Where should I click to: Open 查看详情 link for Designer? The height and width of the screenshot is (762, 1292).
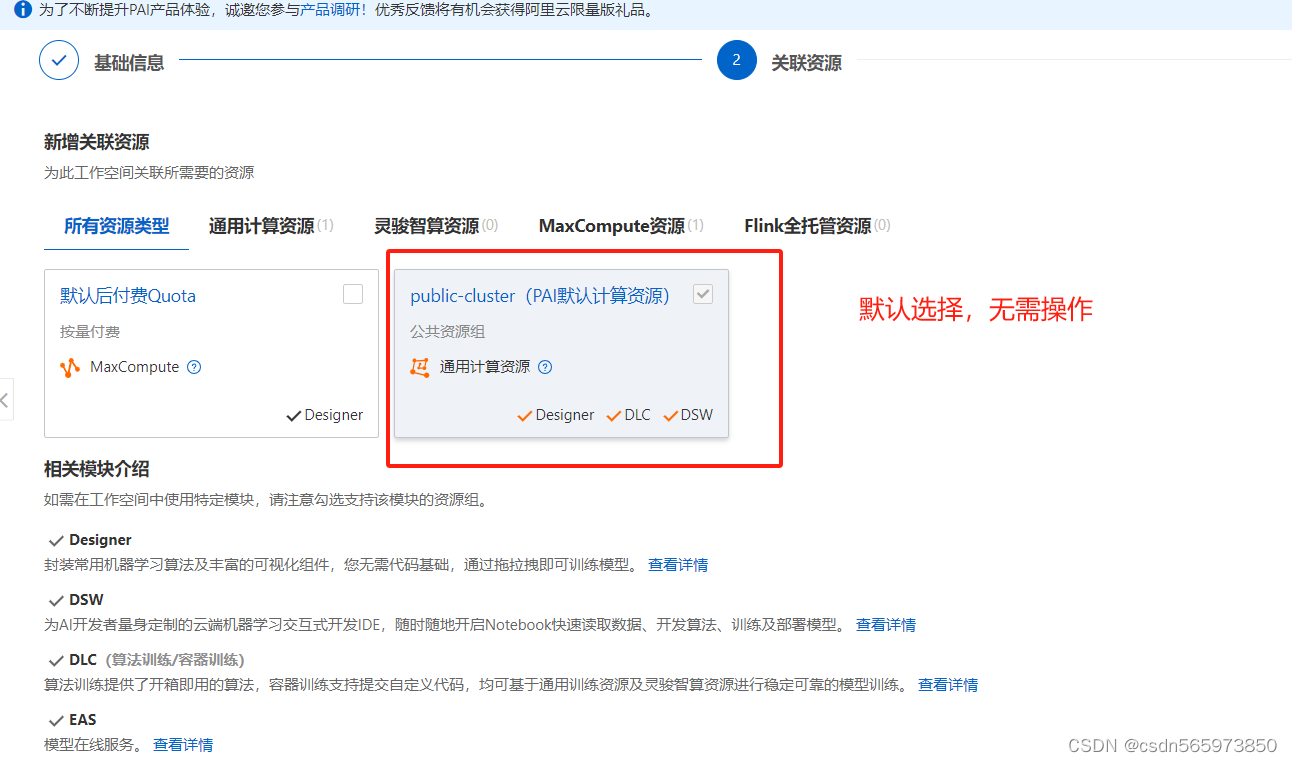[678, 565]
